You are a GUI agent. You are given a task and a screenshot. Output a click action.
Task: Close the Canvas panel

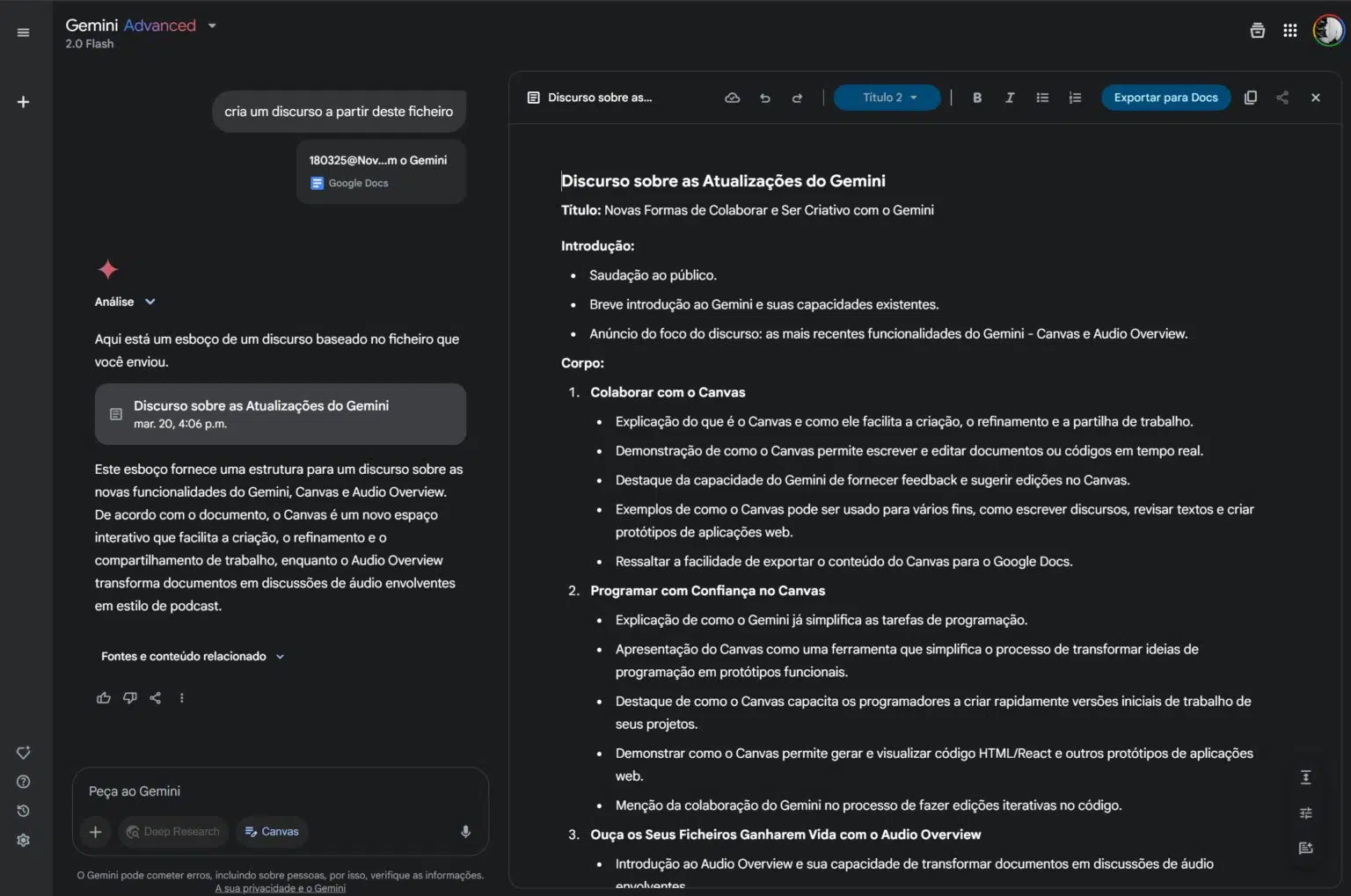pyautogui.click(x=1316, y=98)
